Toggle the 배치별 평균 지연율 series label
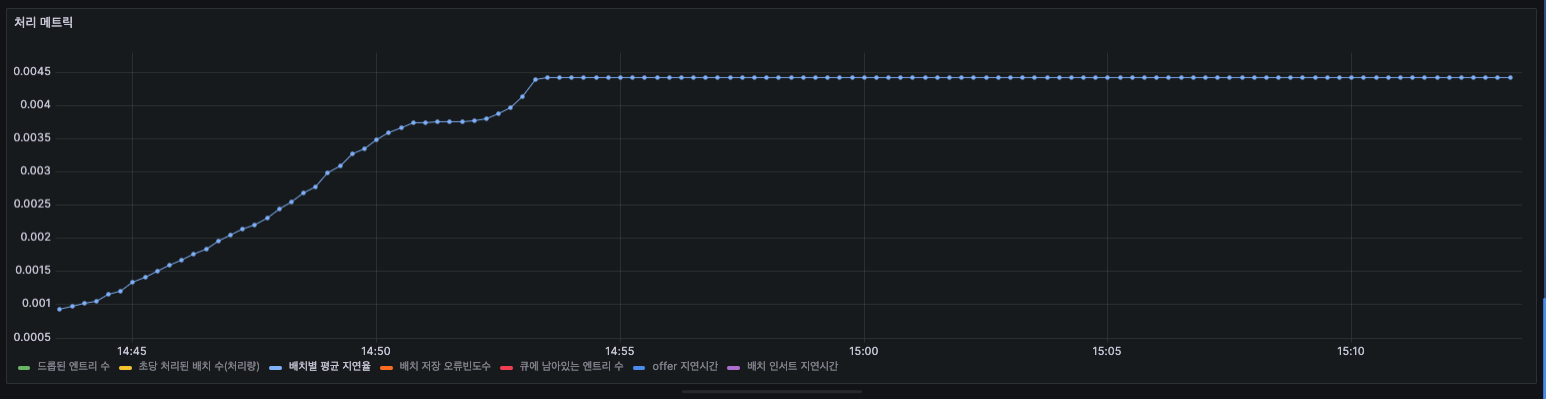The image size is (1546, 399). pyautogui.click(x=329, y=367)
